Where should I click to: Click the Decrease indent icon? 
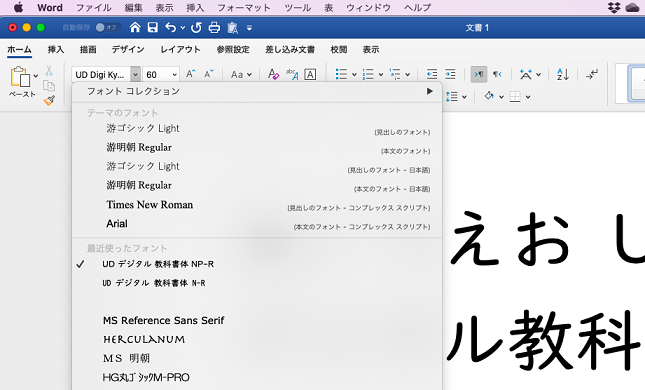[x=432, y=74]
